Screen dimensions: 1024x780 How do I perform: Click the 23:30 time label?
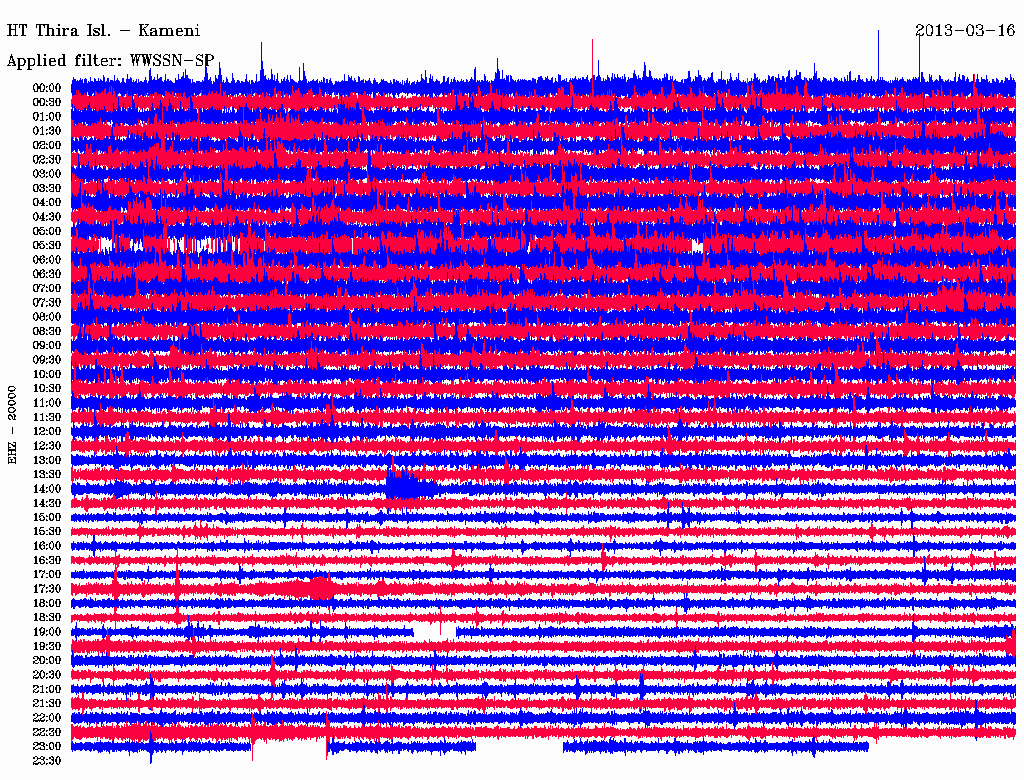pyautogui.click(x=47, y=760)
